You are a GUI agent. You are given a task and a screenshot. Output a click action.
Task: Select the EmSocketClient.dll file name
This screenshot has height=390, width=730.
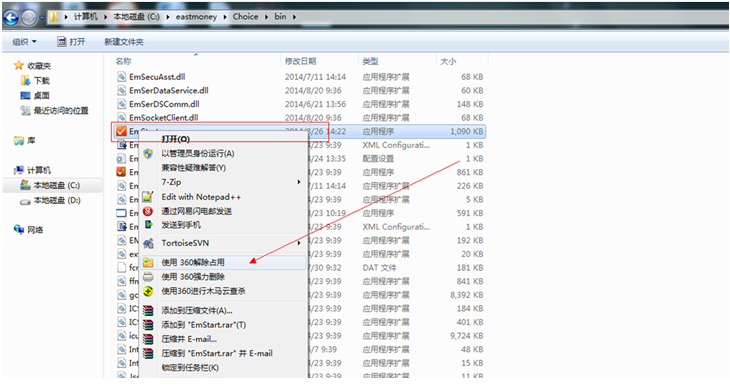163,118
